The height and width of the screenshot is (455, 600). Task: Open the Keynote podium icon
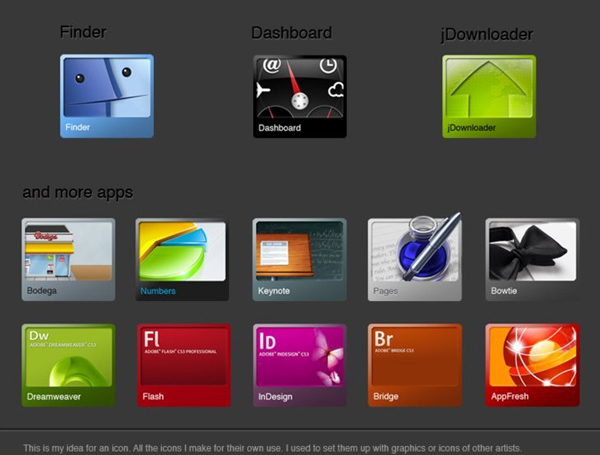coord(300,259)
